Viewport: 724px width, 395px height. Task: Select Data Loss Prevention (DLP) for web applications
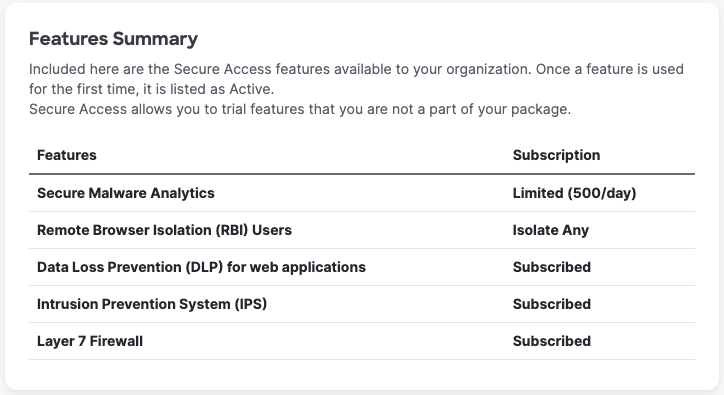[x=201, y=267]
